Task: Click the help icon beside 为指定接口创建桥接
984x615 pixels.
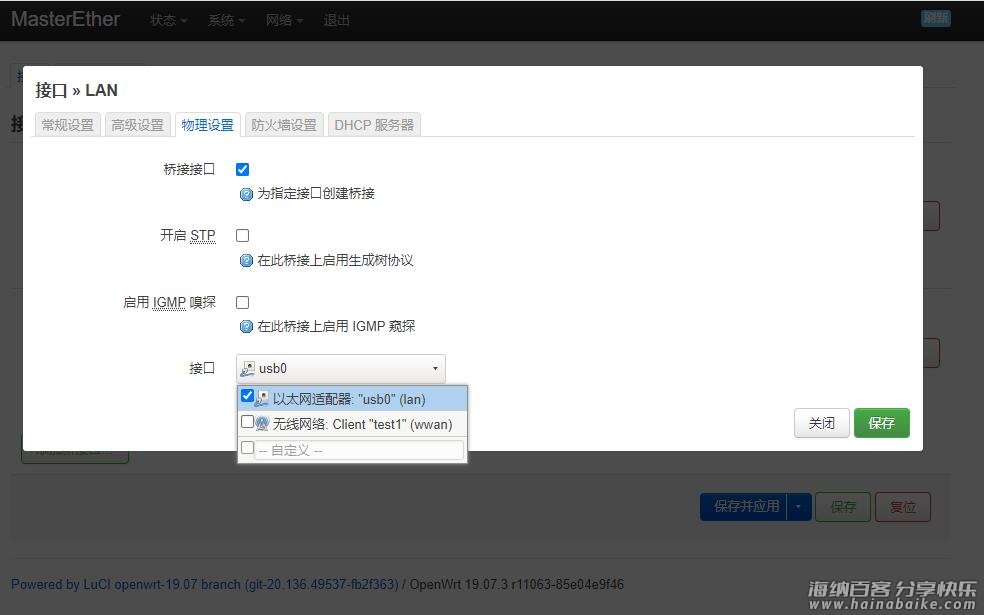Action: click(246, 195)
